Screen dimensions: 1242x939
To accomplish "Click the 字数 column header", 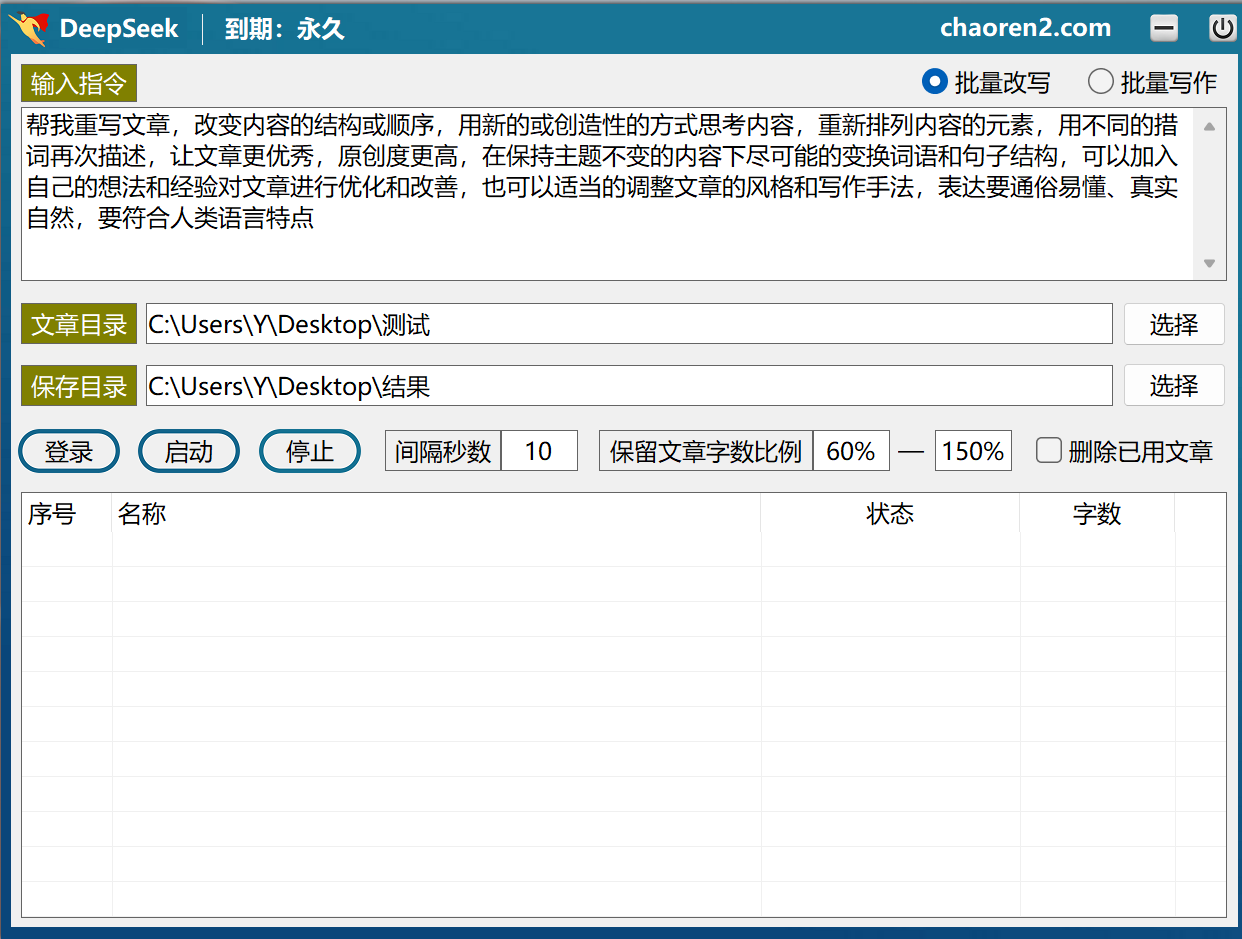I will (1097, 514).
